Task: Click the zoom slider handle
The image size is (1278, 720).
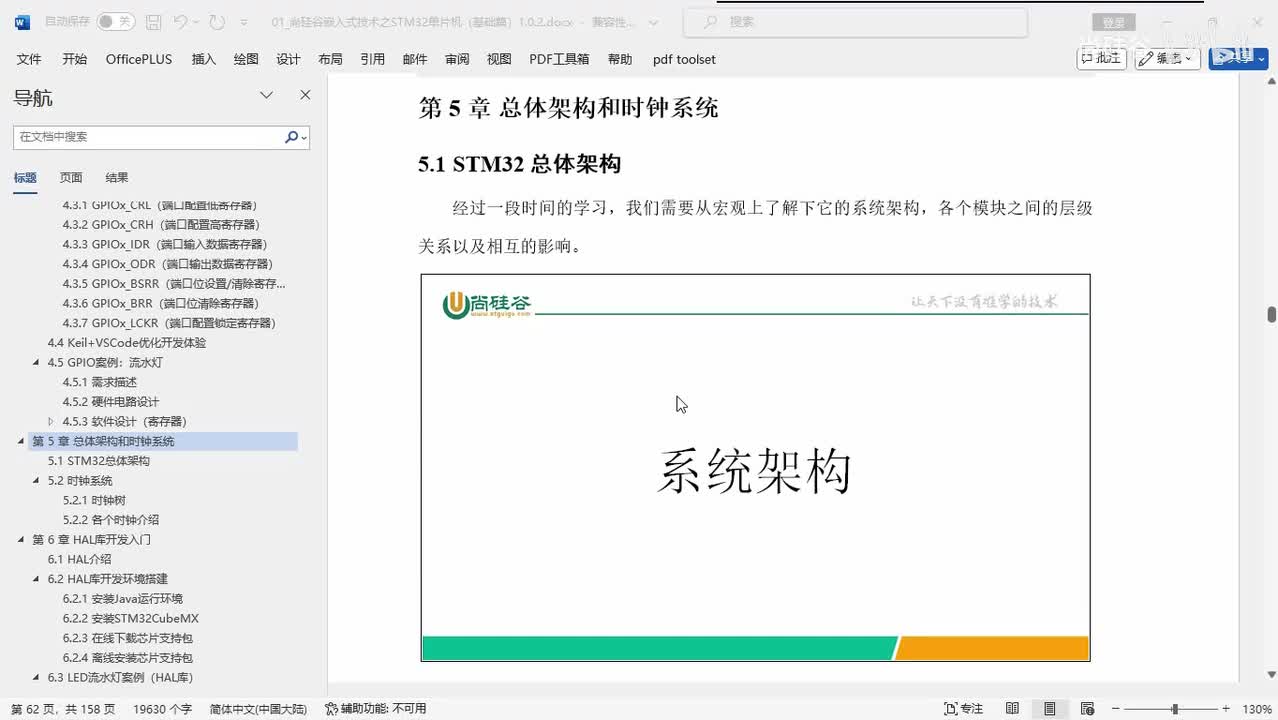Action: (x=1175, y=708)
